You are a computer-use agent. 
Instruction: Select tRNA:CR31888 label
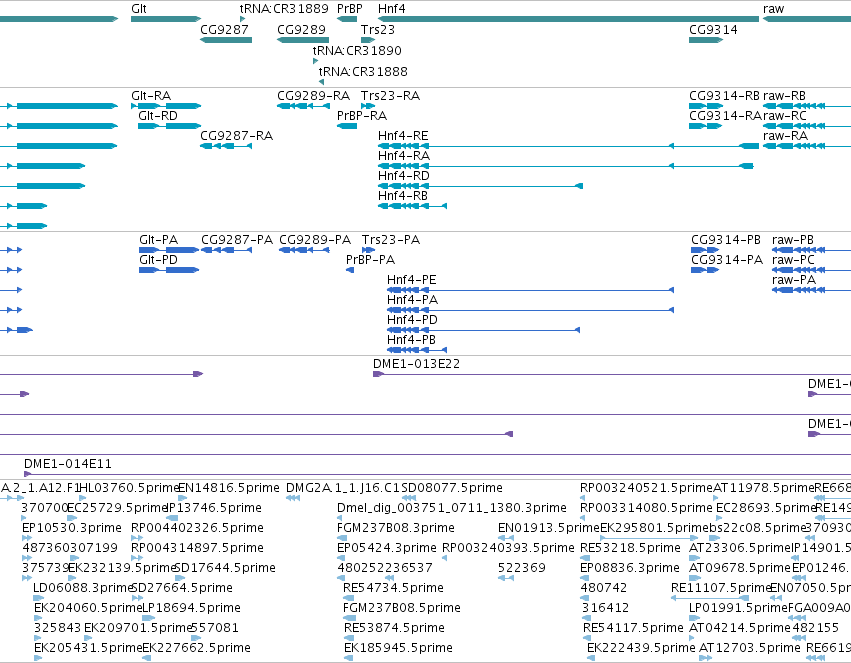point(363,72)
